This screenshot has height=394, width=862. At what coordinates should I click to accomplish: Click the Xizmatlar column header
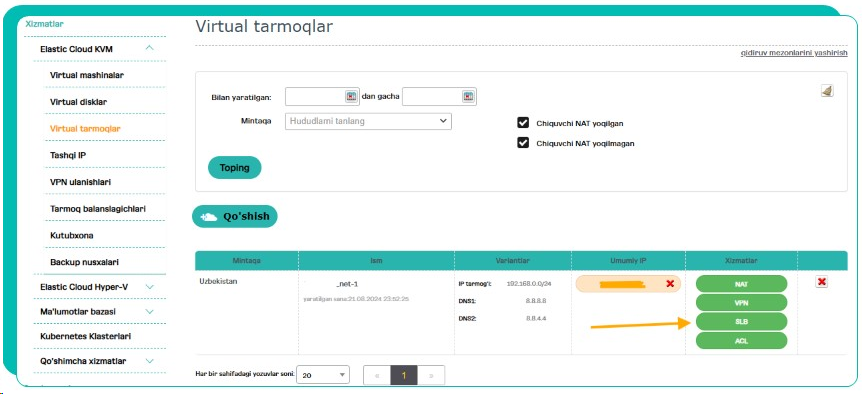point(741,260)
